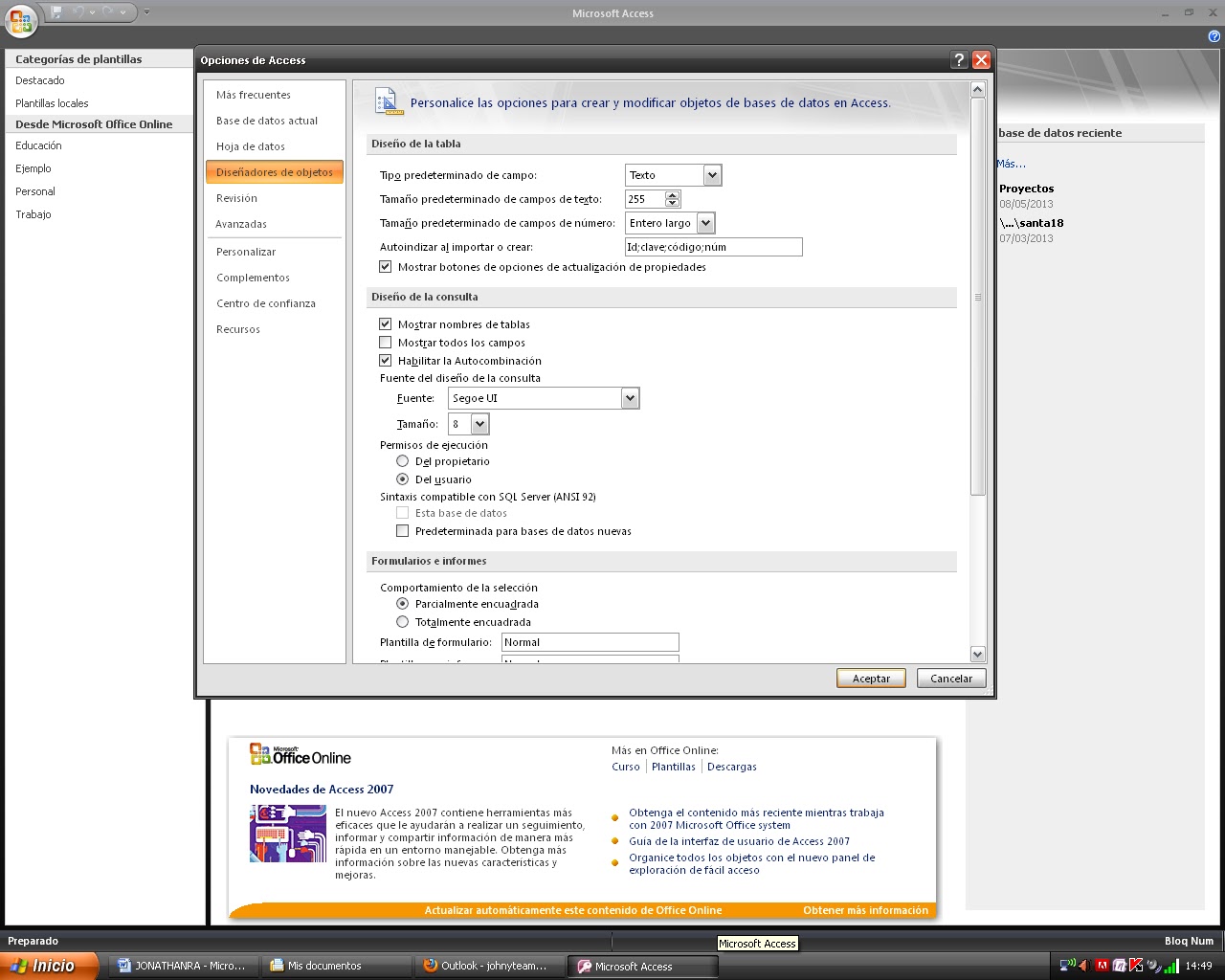The height and width of the screenshot is (980, 1225).
Task: Increase text field size with stepper up arrow
Action: (673, 195)
